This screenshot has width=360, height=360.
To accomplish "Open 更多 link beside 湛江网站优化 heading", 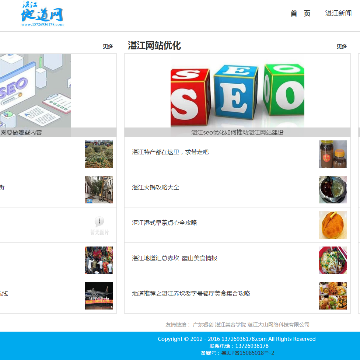I will click(x=341, y=46).
